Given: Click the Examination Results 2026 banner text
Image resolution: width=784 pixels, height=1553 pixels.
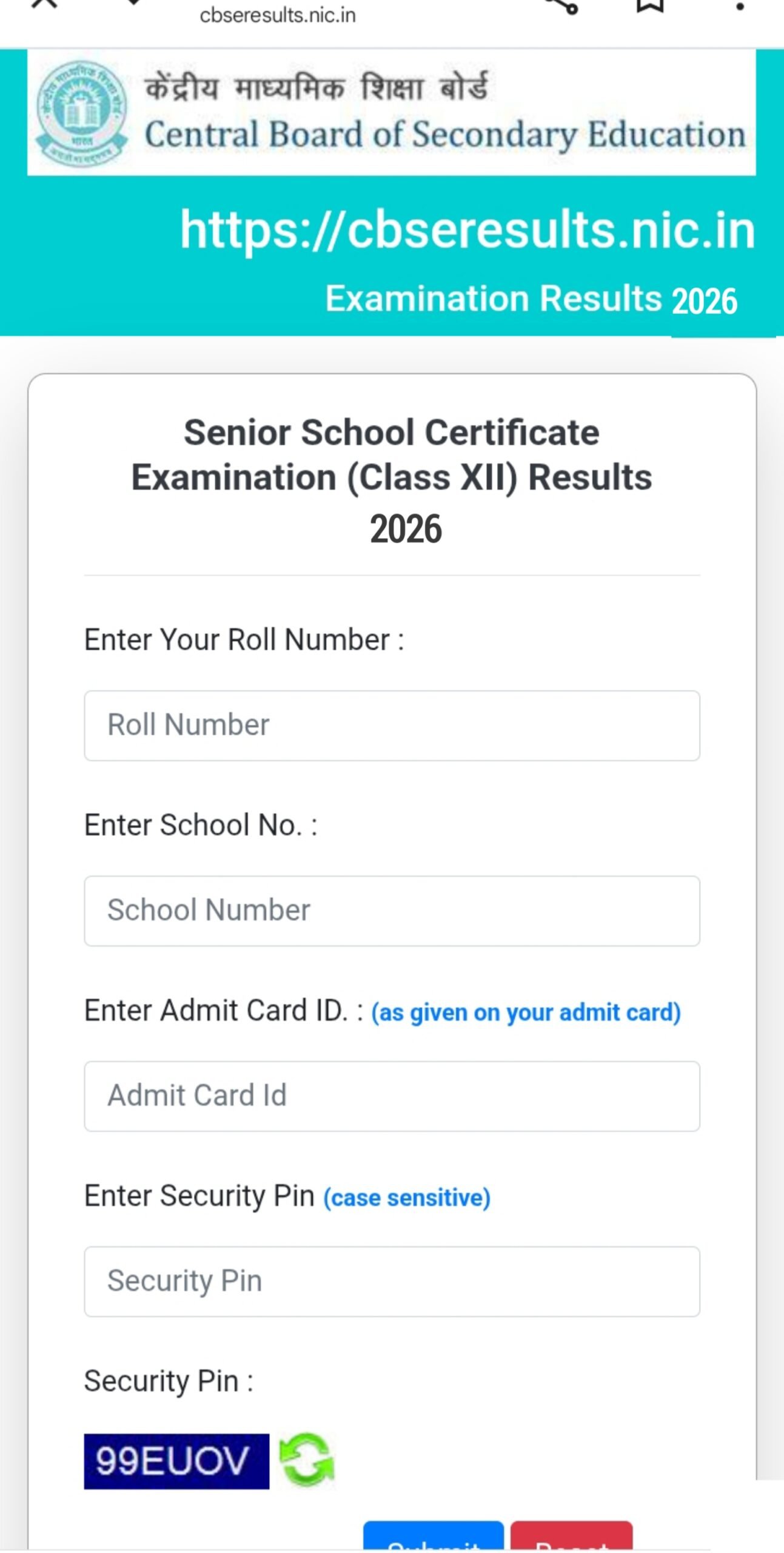Looking at the screenshot, I should click(531, 298).
